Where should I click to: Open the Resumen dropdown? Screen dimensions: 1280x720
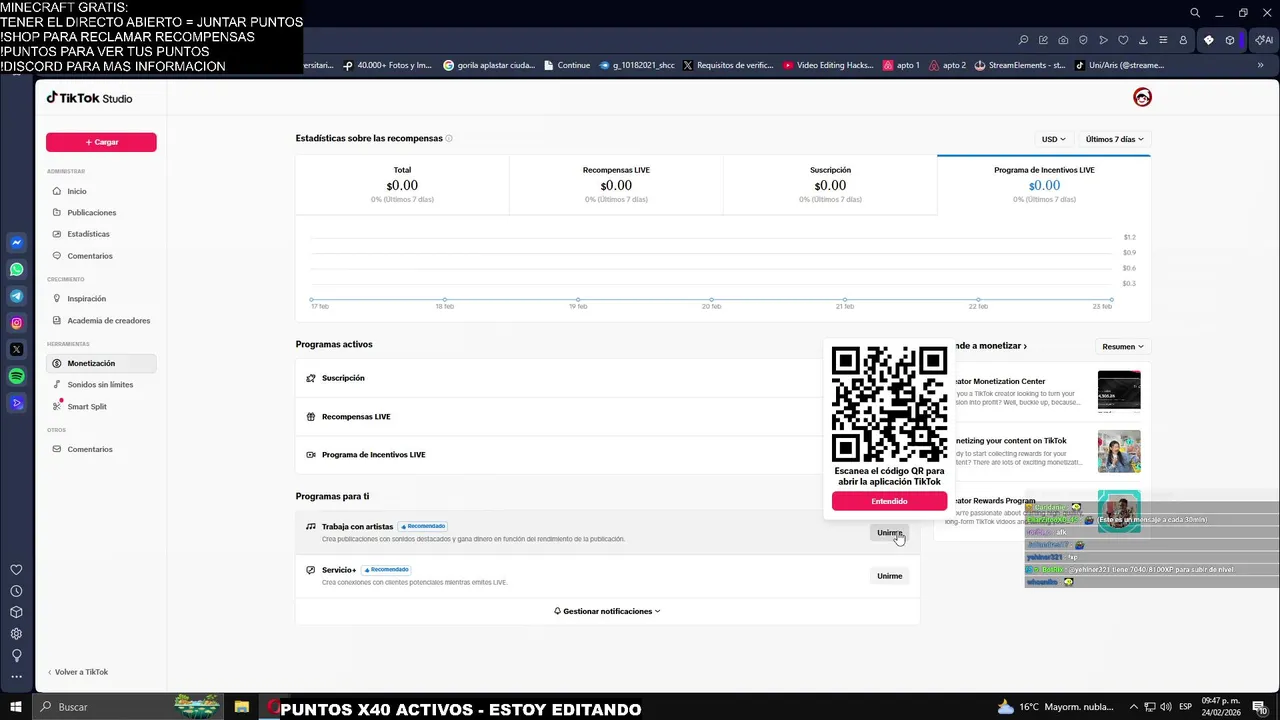(x=1122, y=346)
